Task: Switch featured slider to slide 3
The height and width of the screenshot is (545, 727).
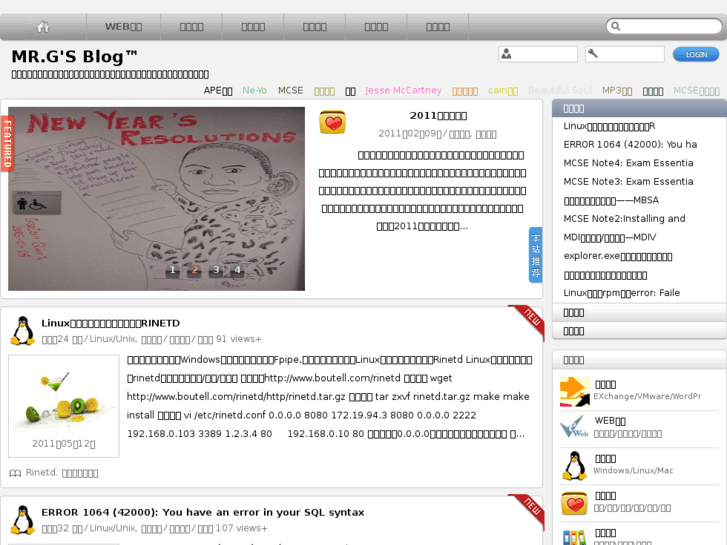Action: click(x=216, y=269)
